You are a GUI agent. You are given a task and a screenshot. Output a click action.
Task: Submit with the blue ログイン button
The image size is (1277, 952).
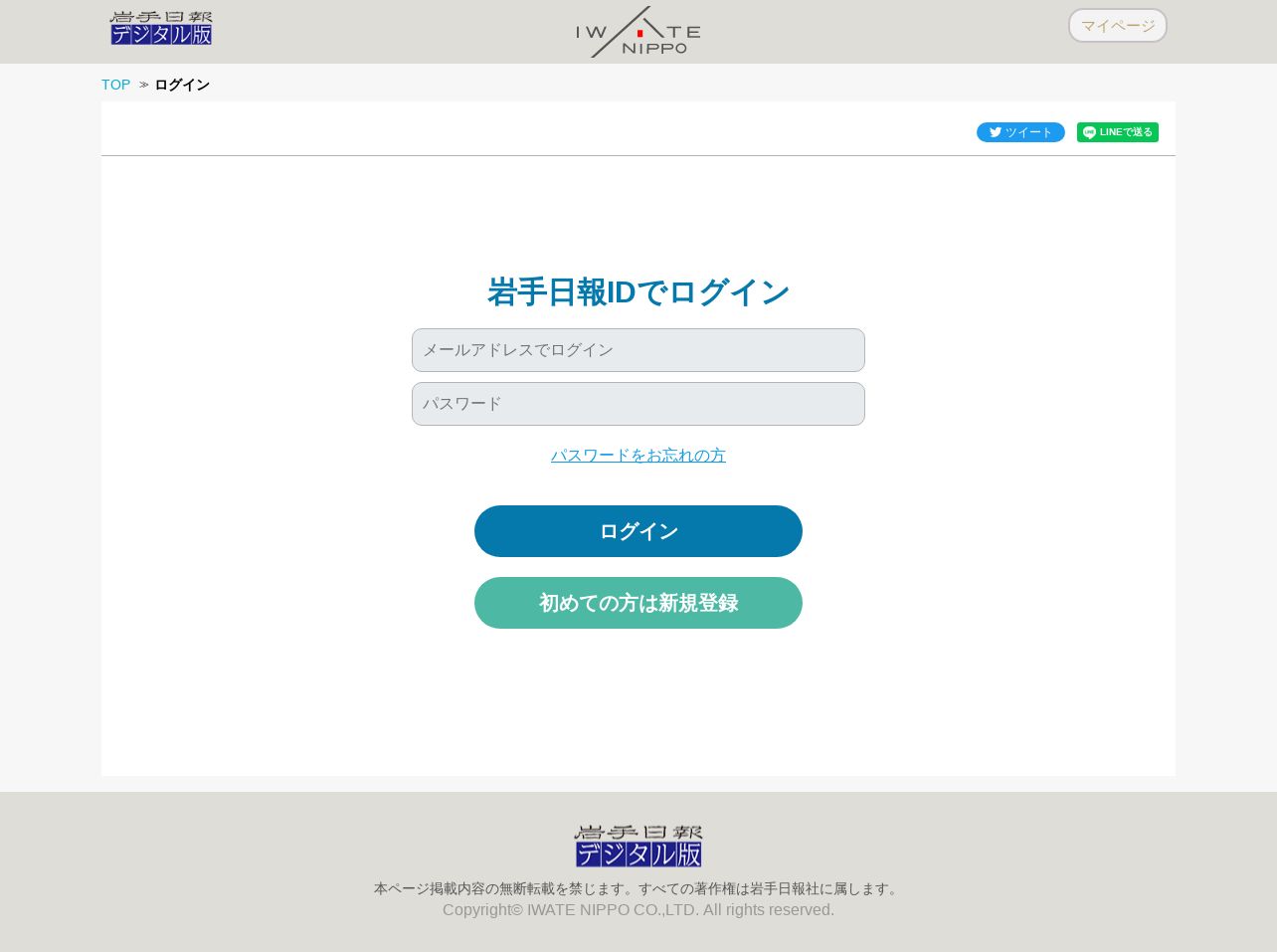pyautogui.click(x=638, y=531)
